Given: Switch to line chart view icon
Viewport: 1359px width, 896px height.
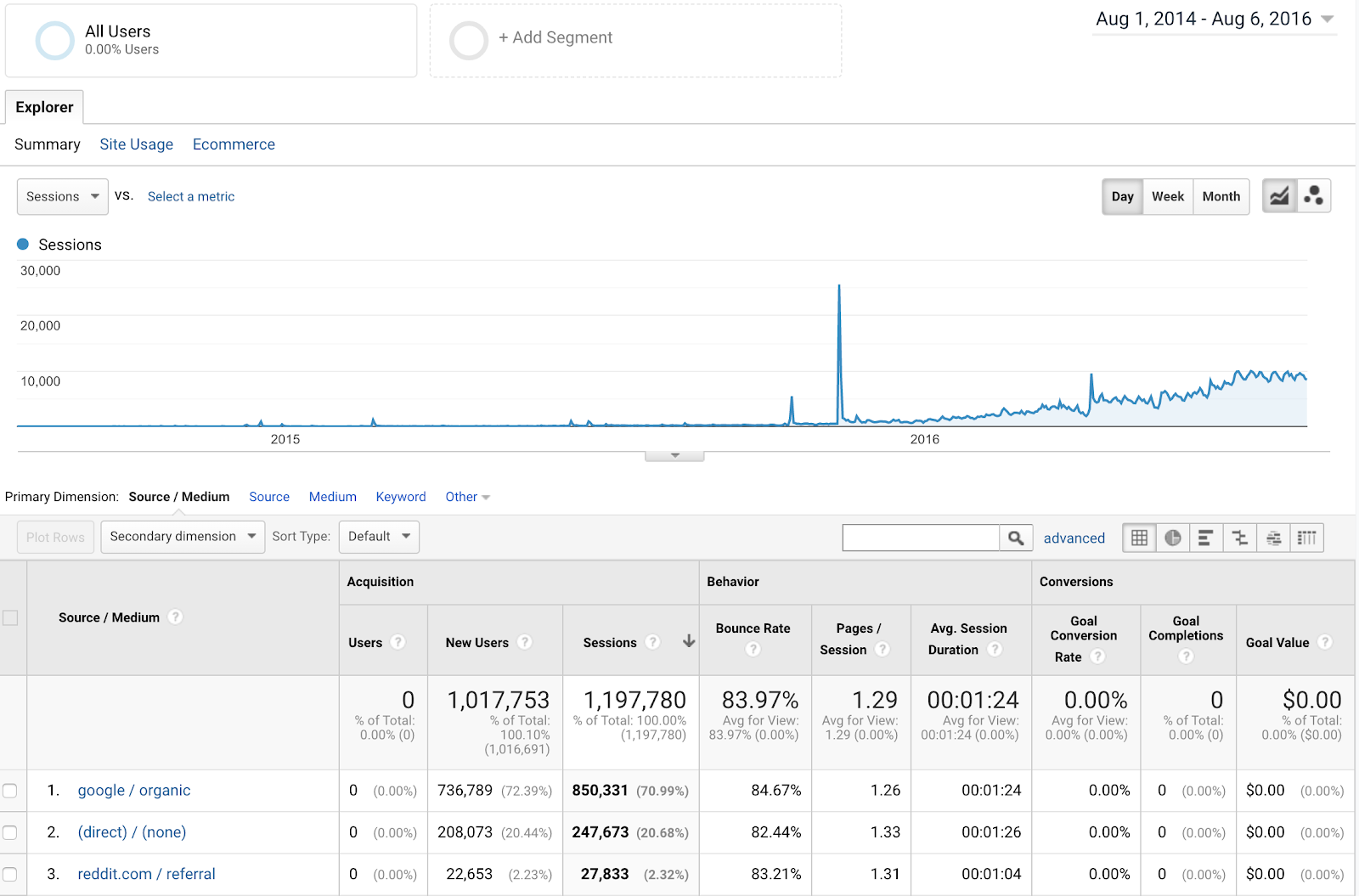Looking at the screenshot, I should pyautogui.click(x=1279, y=196).
